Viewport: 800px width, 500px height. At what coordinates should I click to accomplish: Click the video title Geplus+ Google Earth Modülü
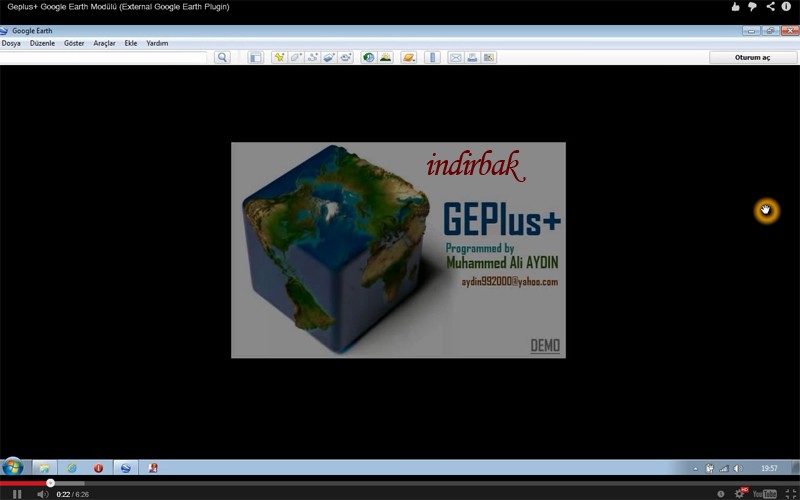coord(118,7)
